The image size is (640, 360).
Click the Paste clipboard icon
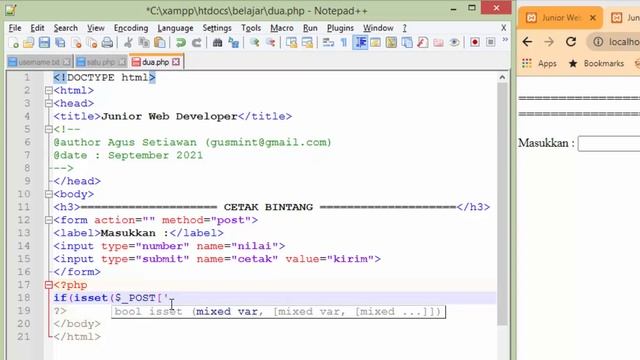point(160,42)
